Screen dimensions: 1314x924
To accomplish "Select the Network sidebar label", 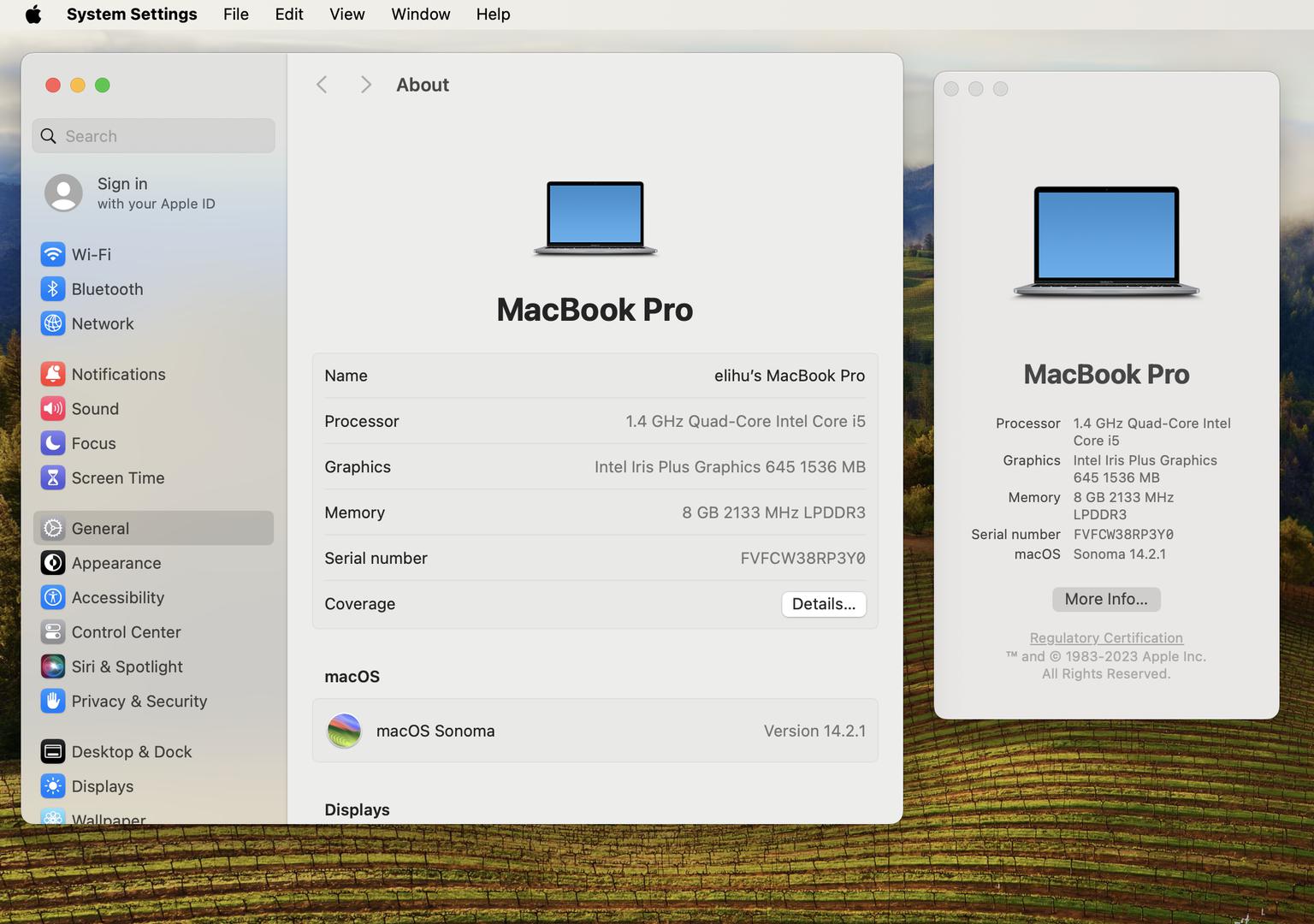I will [103, 323].
